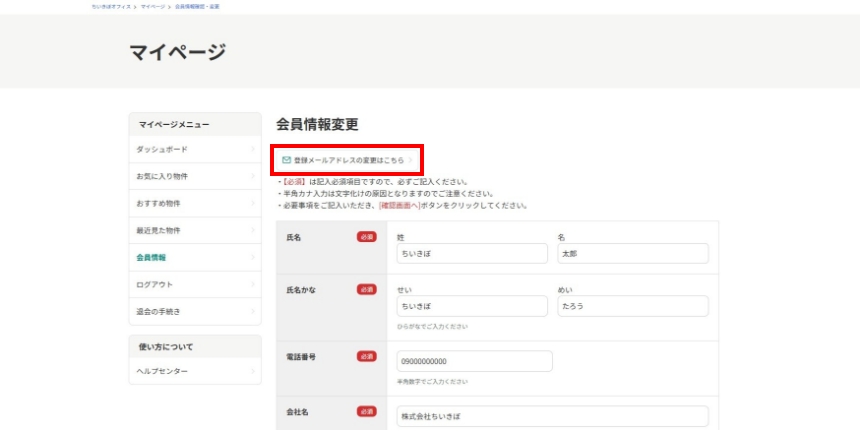The image size is (860, 431).
Task: Click the マイページ breadcrumb link
Action: tap(153, 6)
